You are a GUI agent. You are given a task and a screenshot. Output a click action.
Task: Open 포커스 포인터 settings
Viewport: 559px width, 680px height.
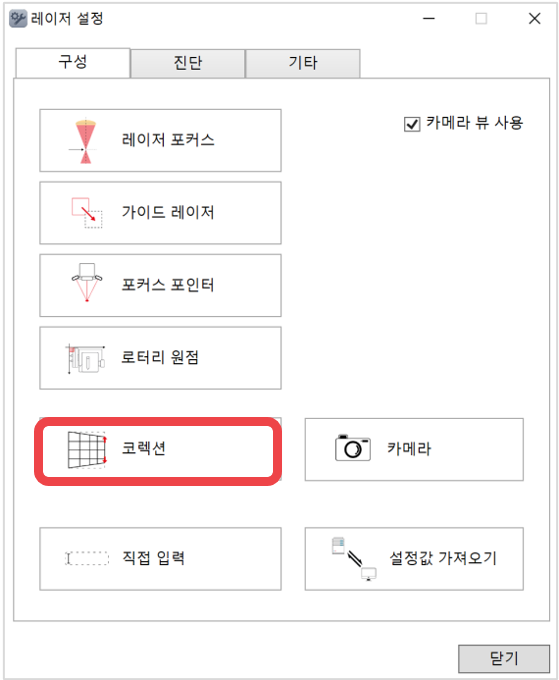(x=160, y=285)
